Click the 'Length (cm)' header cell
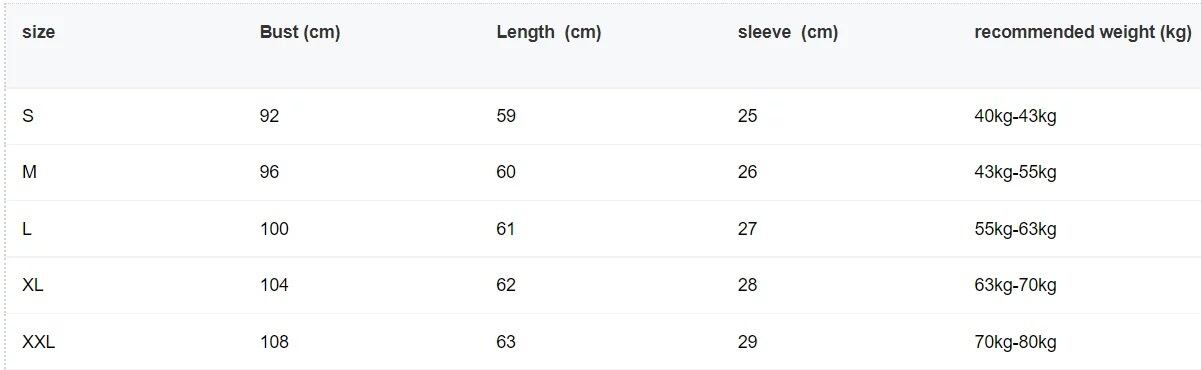The image size is (1201, 370). point(549,32)
